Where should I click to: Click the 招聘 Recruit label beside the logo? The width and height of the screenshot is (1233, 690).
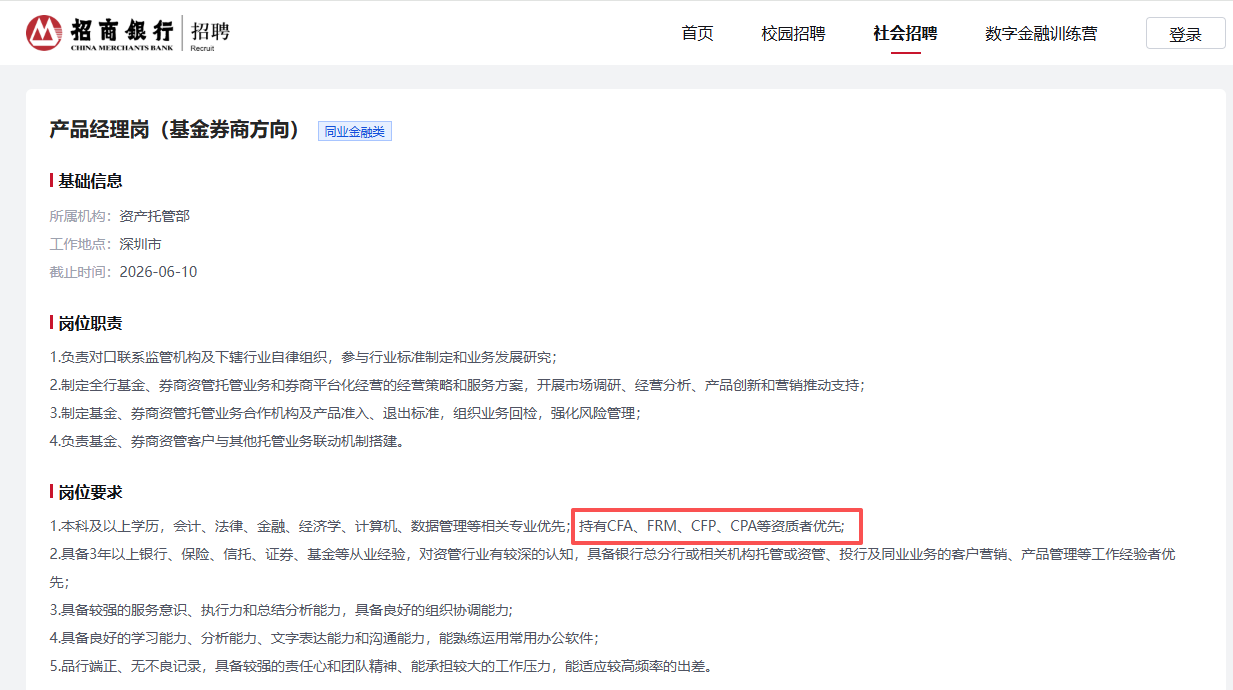pyautogui.click(x=209, y=33)
